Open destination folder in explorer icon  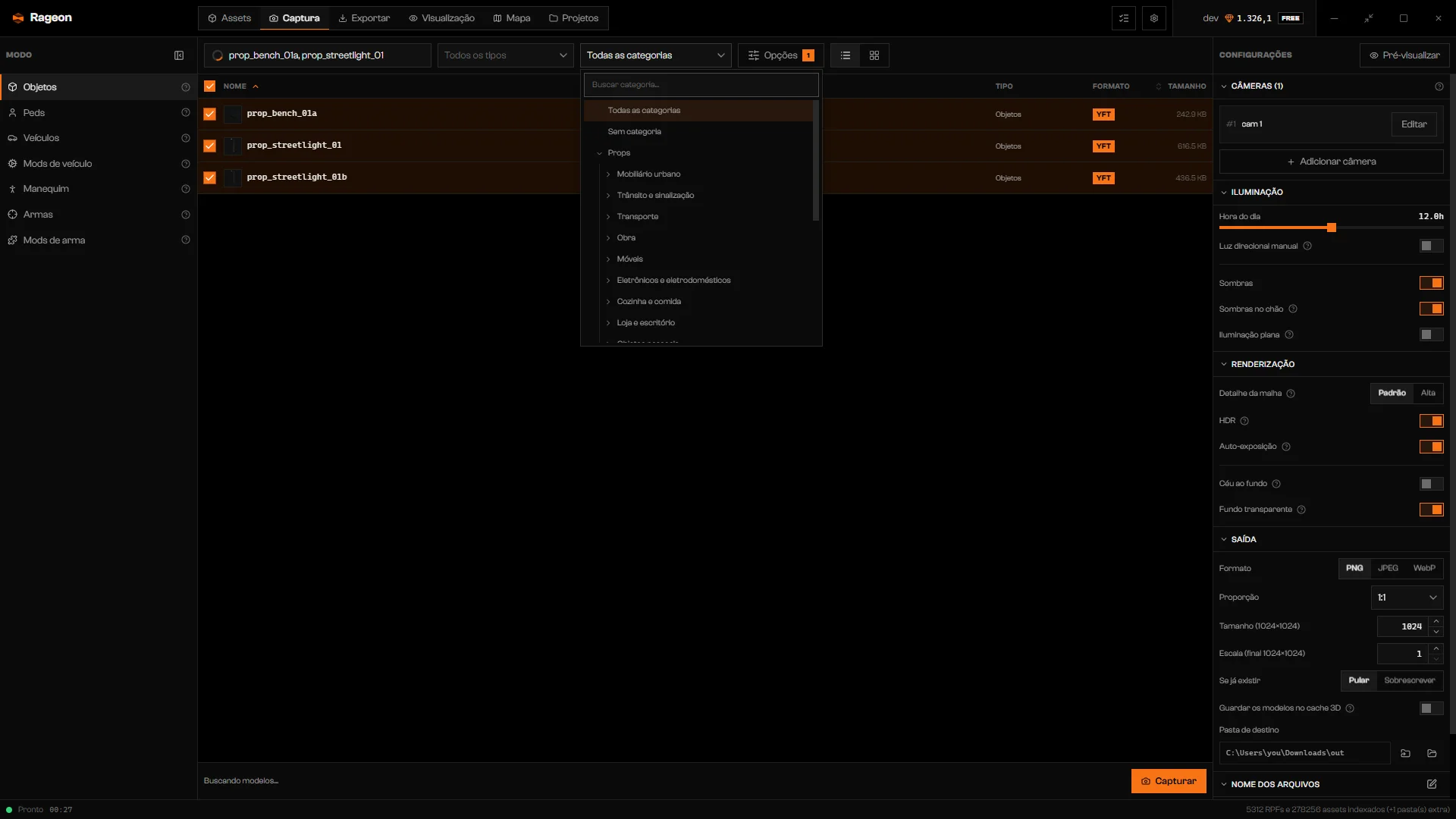pos(1432,753)
